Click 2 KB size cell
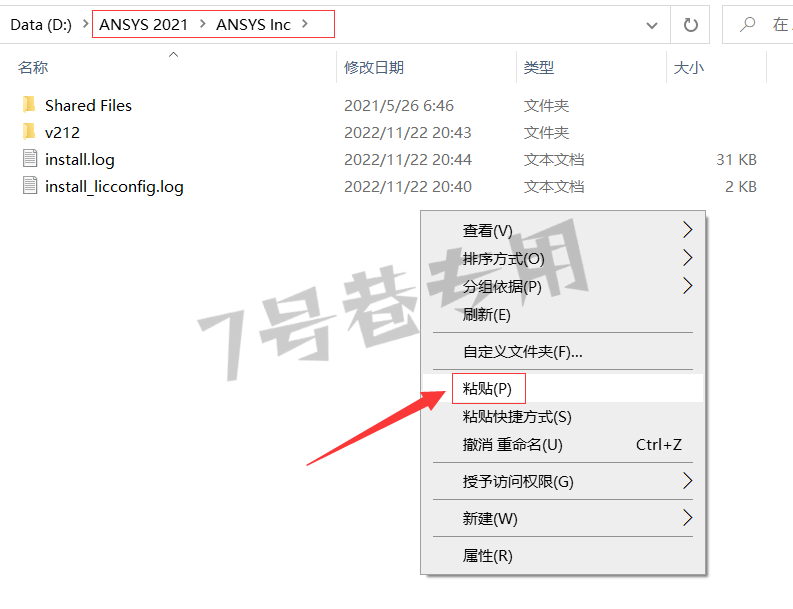Screen dimensions: 793x609 point(741,187)
